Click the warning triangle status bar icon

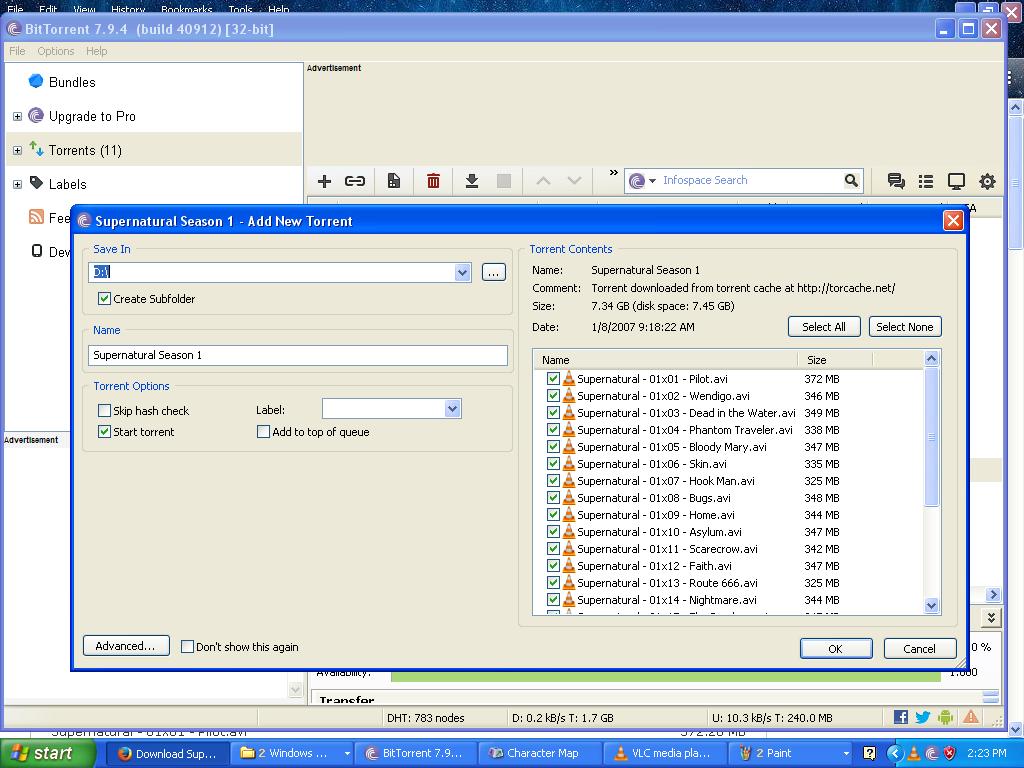pos(971,717)
